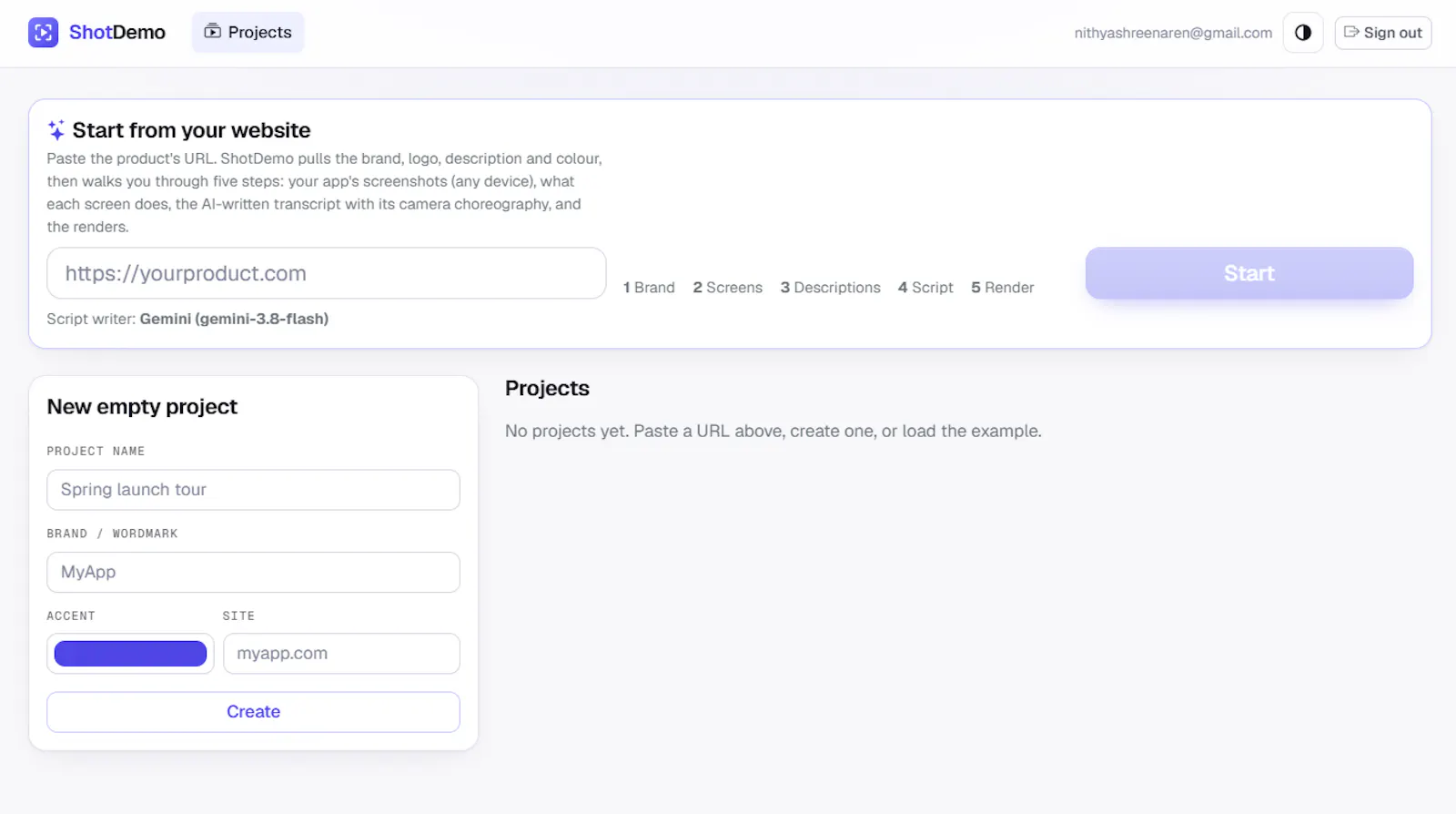The width and height of the screenshot is (1456, 814).
Task: Click the Create button
Action: click(x=253, y=712)
